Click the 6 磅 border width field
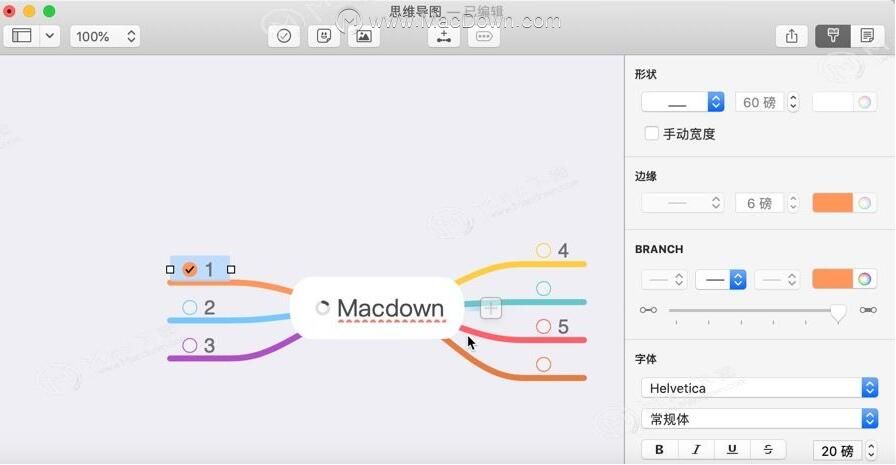The width and height of the screenshot is (896, 465). tap(759, 203)
